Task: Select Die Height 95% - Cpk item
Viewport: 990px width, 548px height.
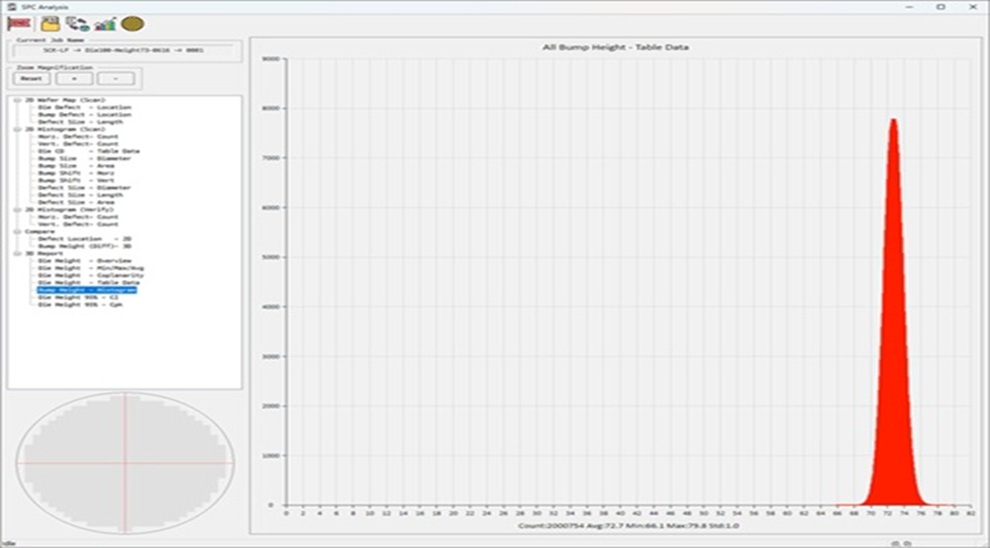Action: tap(80, 304)
